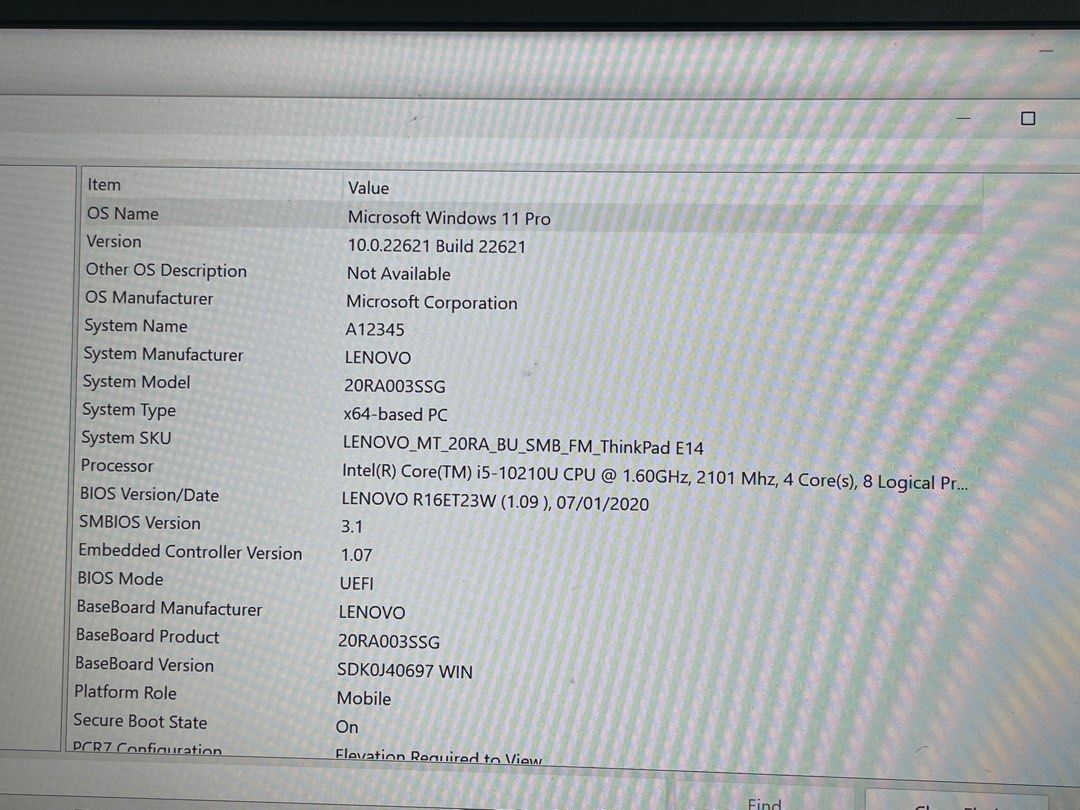
Task: Click the Find button at the bottom
Action: (763, 803)
